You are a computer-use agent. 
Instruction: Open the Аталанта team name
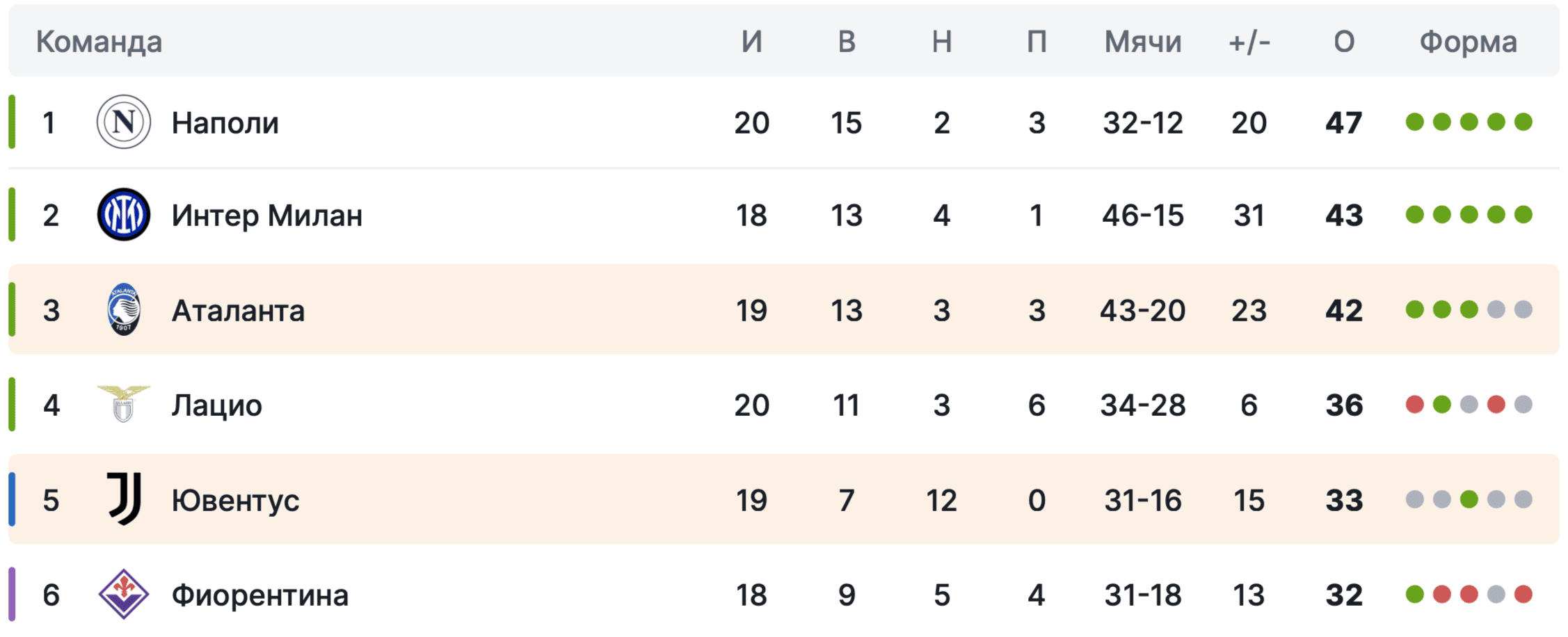coord(238,311)
